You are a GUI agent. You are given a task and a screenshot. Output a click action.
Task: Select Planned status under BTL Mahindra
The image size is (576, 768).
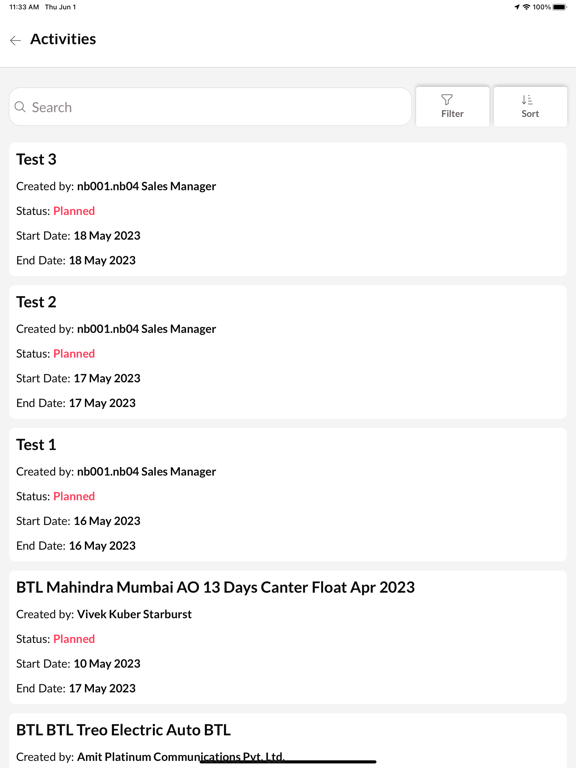pos(74,639)
